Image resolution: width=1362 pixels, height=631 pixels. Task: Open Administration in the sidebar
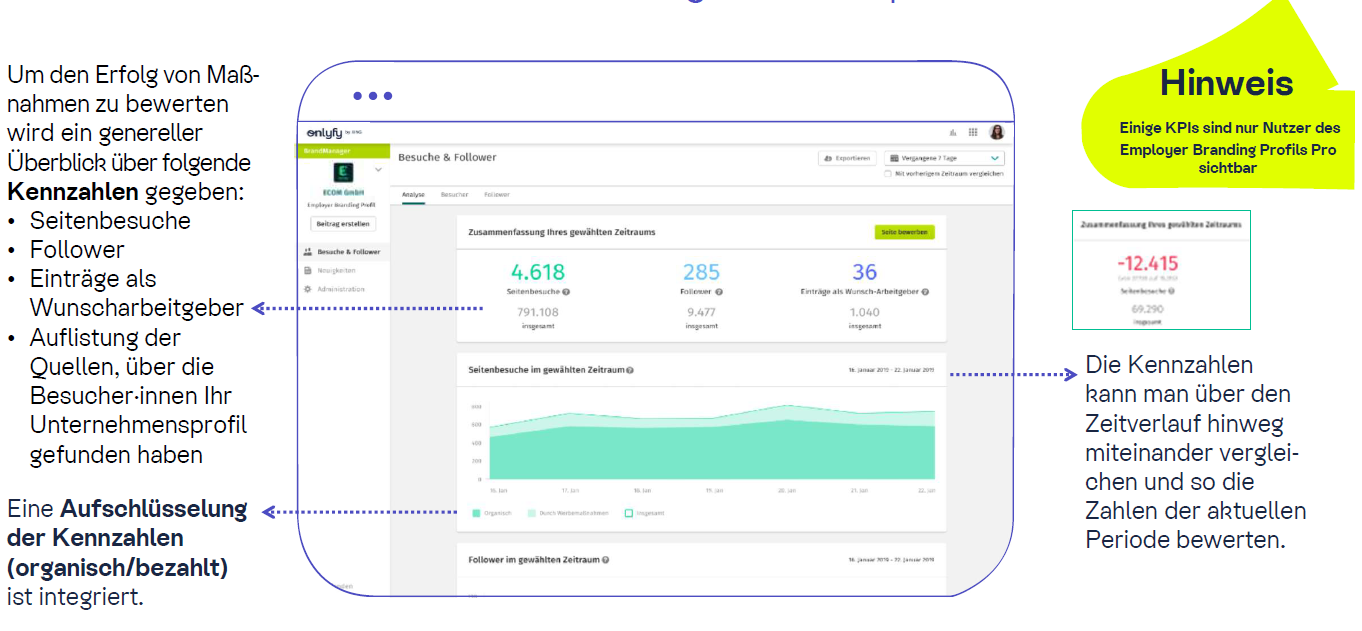click(x=340, y=289)
